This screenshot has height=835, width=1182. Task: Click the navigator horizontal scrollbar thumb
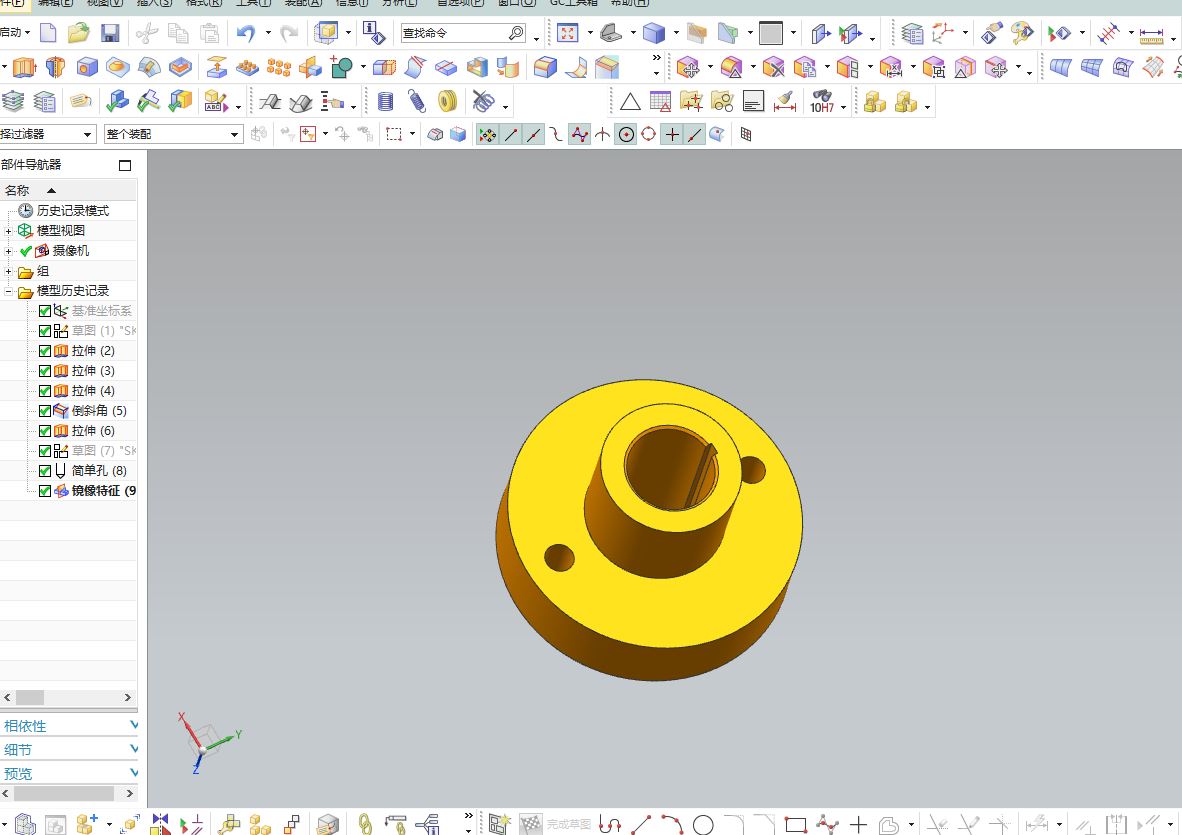(30, 698)
